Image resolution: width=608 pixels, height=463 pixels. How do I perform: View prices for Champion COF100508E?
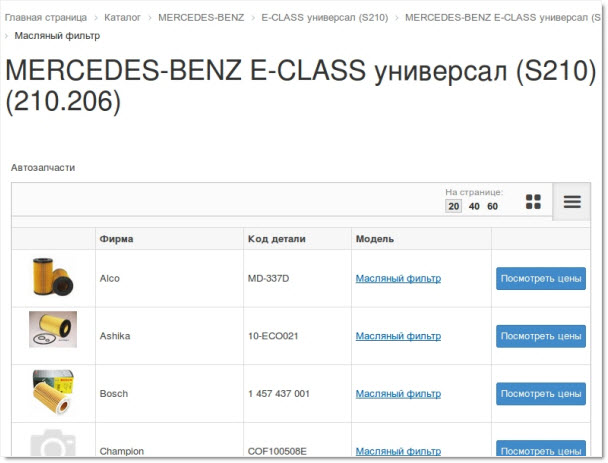tap(541, 450)
